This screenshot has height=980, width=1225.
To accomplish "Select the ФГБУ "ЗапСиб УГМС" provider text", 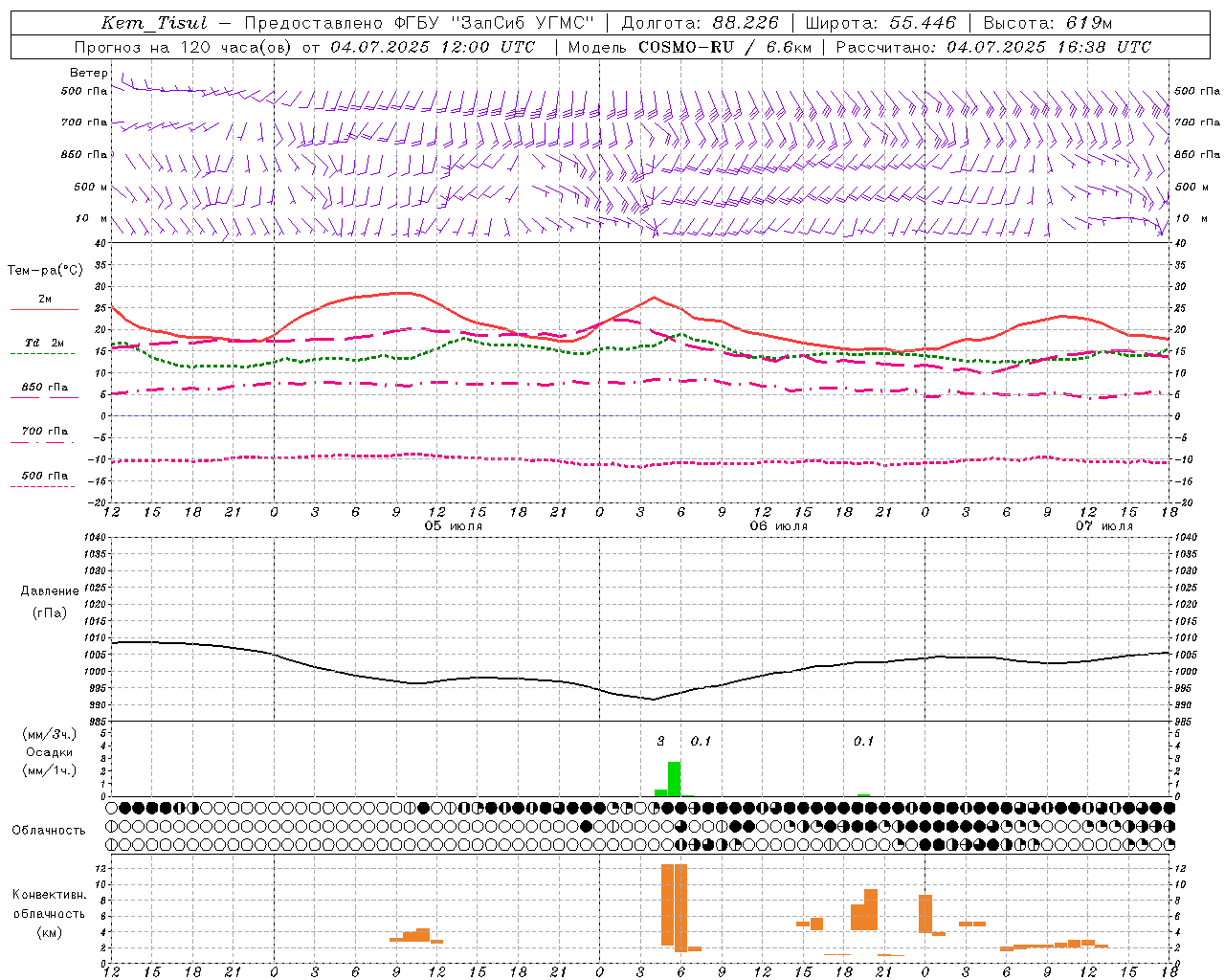I will [x=494, y=23].
